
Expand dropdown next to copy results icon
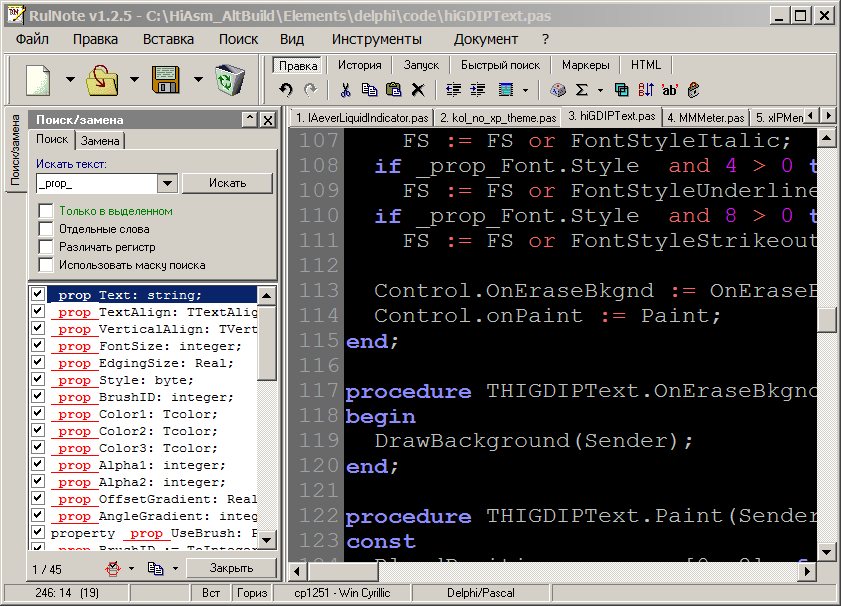[x=175, y=568]
